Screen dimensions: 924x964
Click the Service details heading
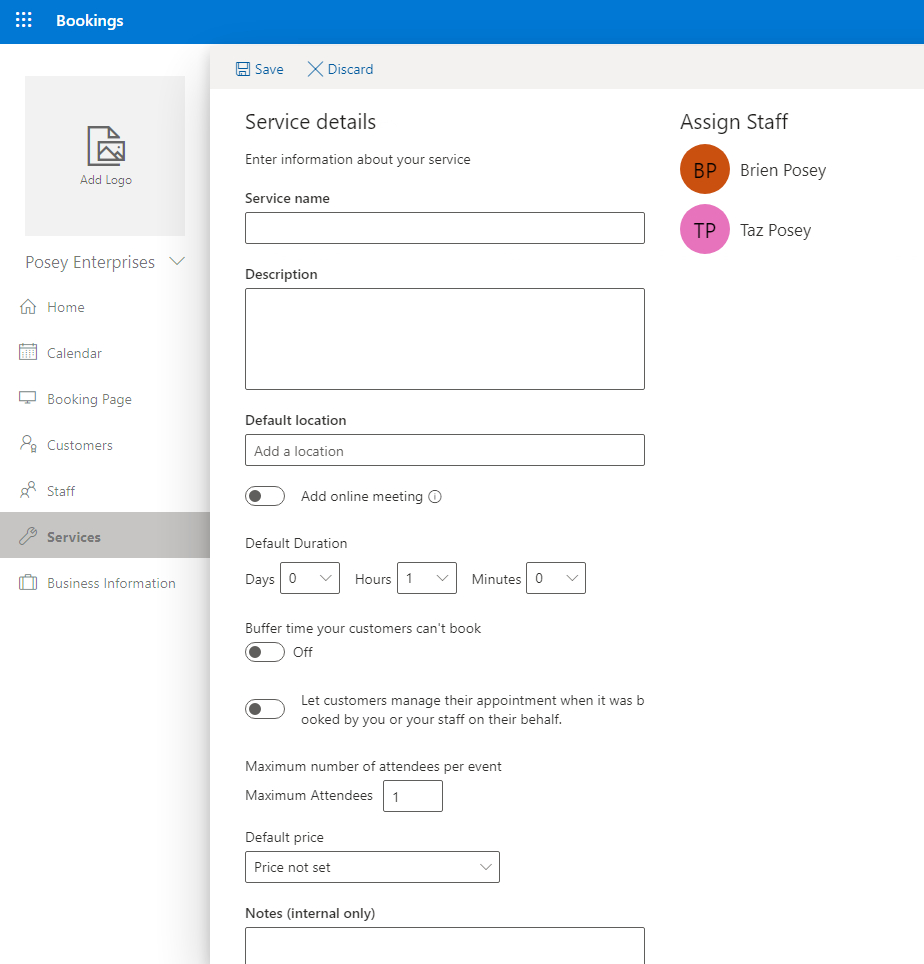pyautogui.click(x=310, y=122)
